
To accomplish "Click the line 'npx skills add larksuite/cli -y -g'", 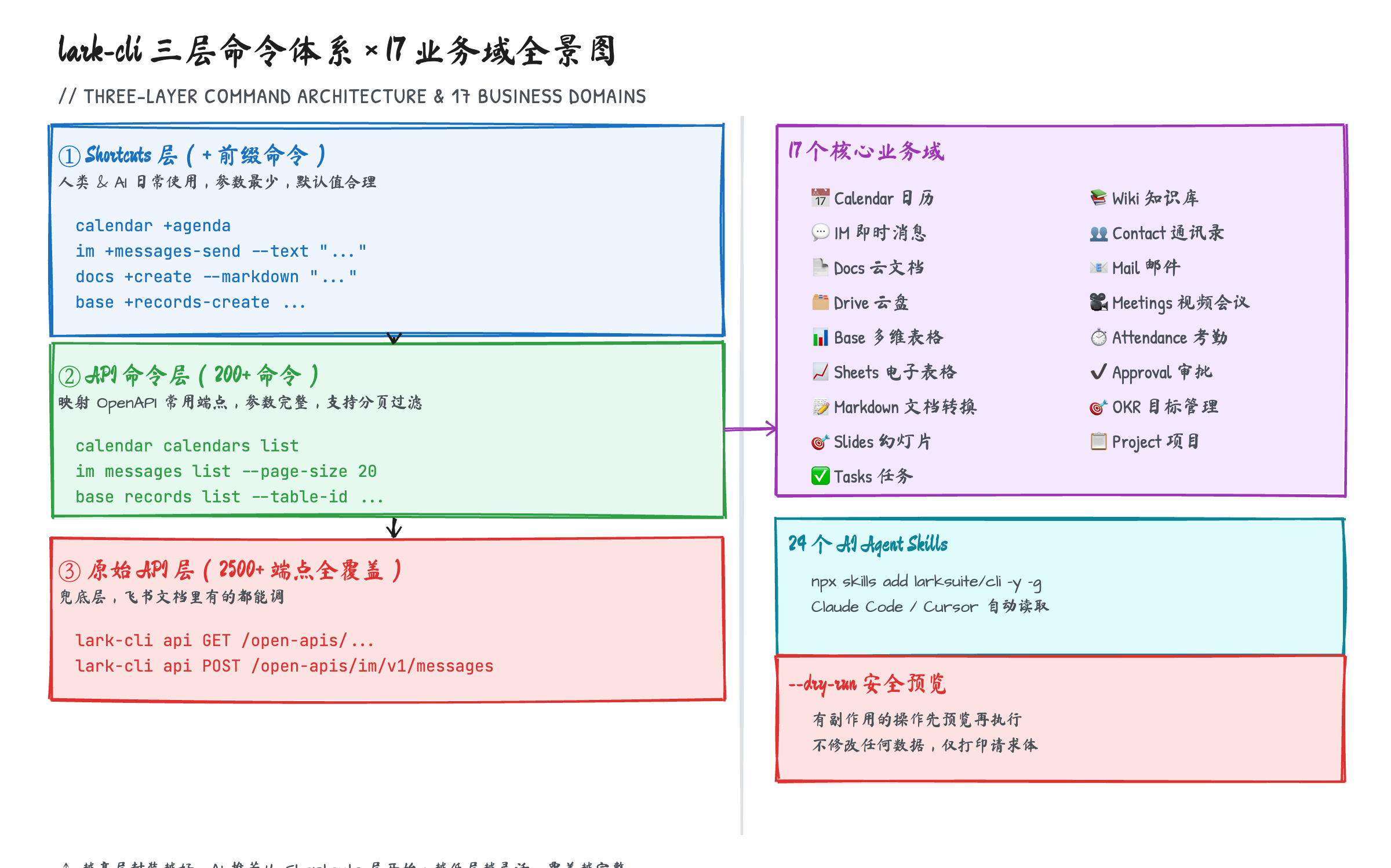I will tap(926, 582).
